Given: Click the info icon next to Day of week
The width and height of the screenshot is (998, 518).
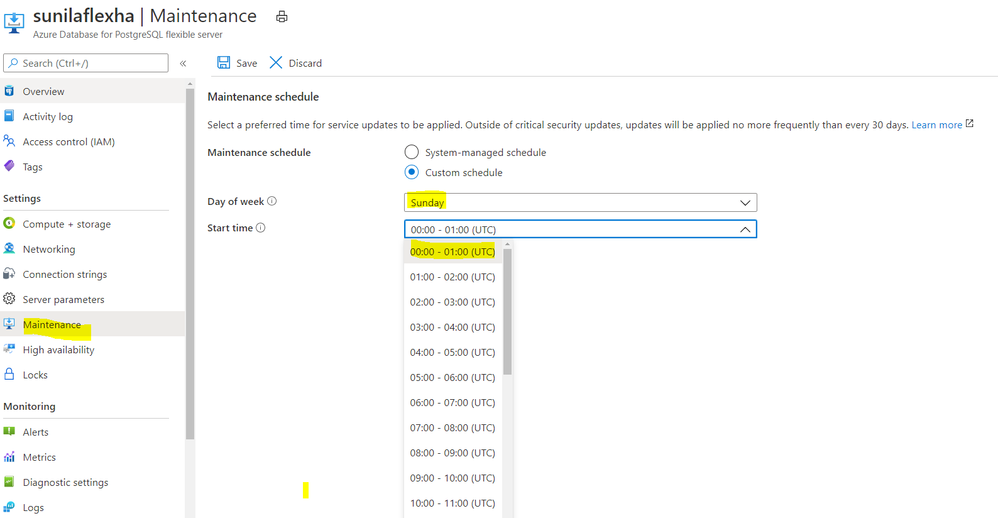Looking at the screenshot, I should [x=272, y=201].
